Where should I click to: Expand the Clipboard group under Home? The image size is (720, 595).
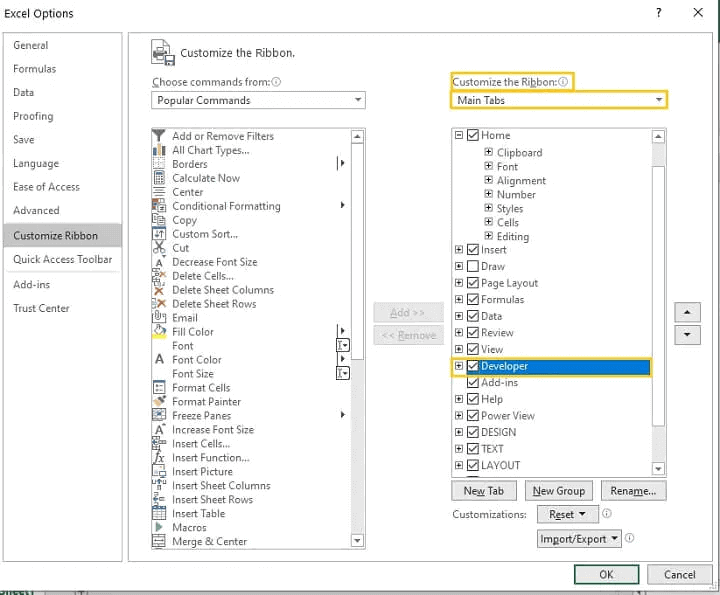(x=489, y=153)
